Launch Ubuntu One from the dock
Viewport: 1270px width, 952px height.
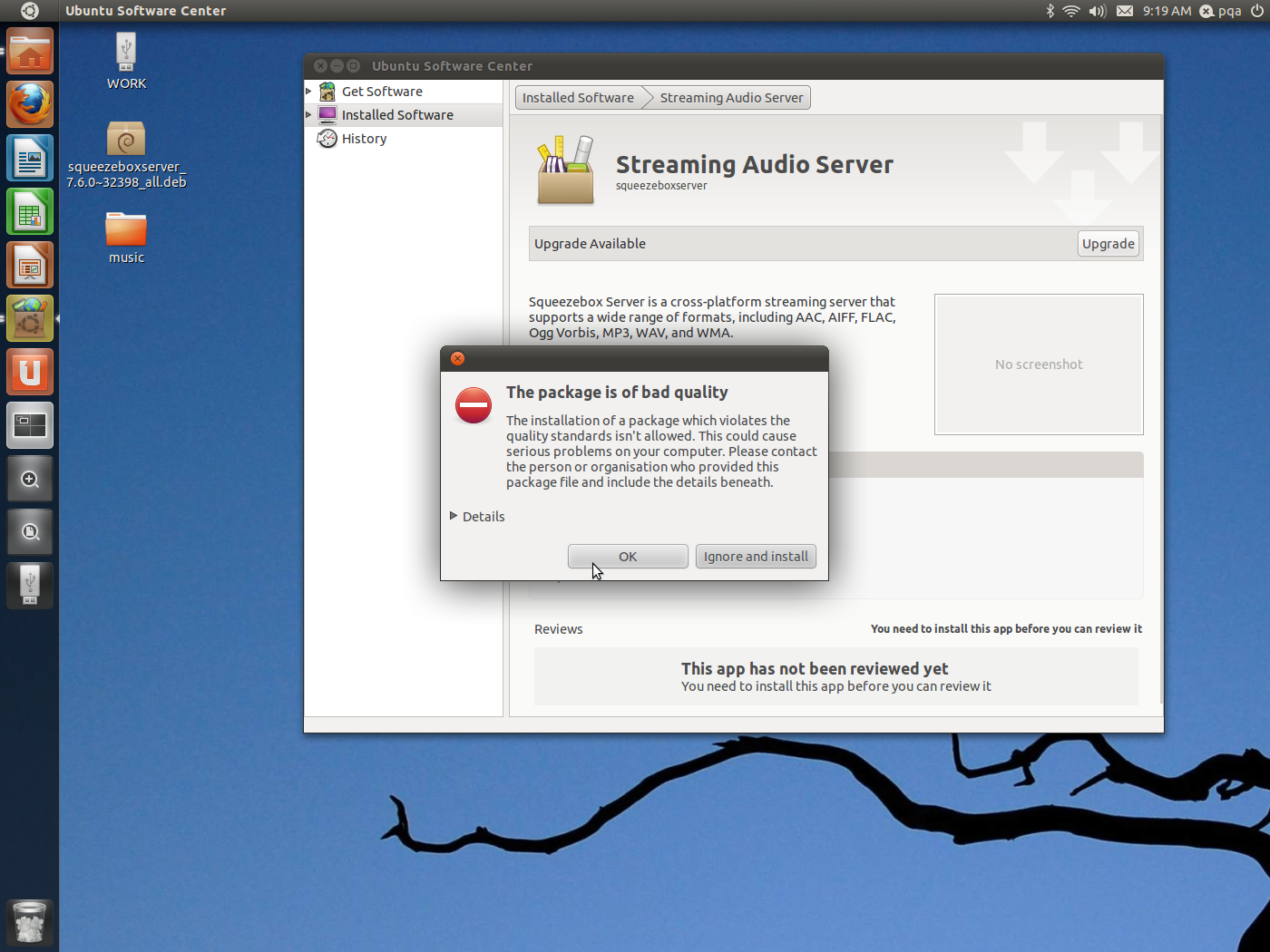(x=30, y=373)
